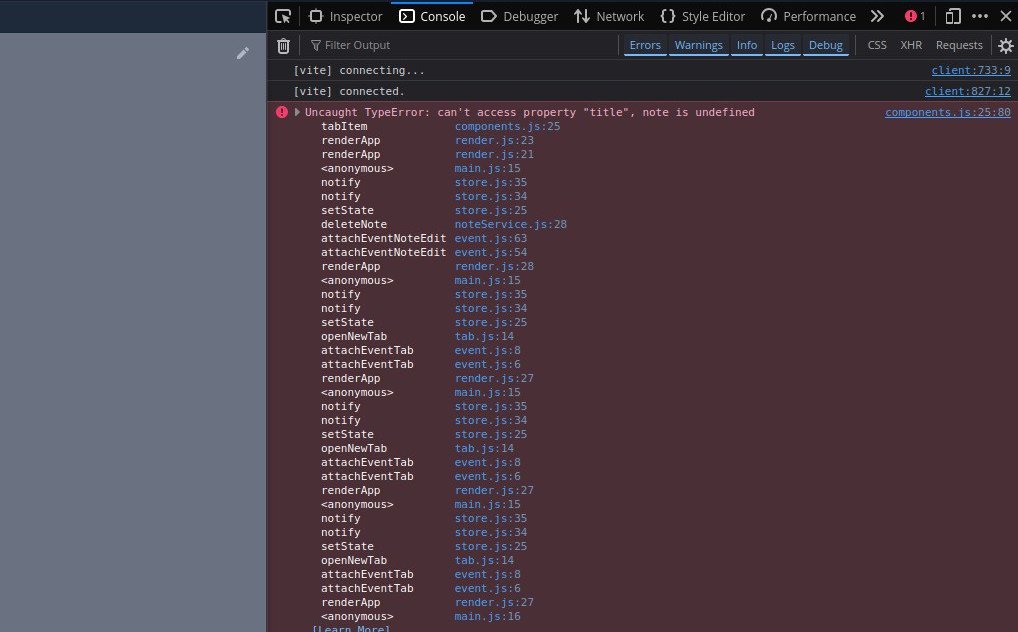
Task: Toggle the CSS filter
Action: point(876,45)
